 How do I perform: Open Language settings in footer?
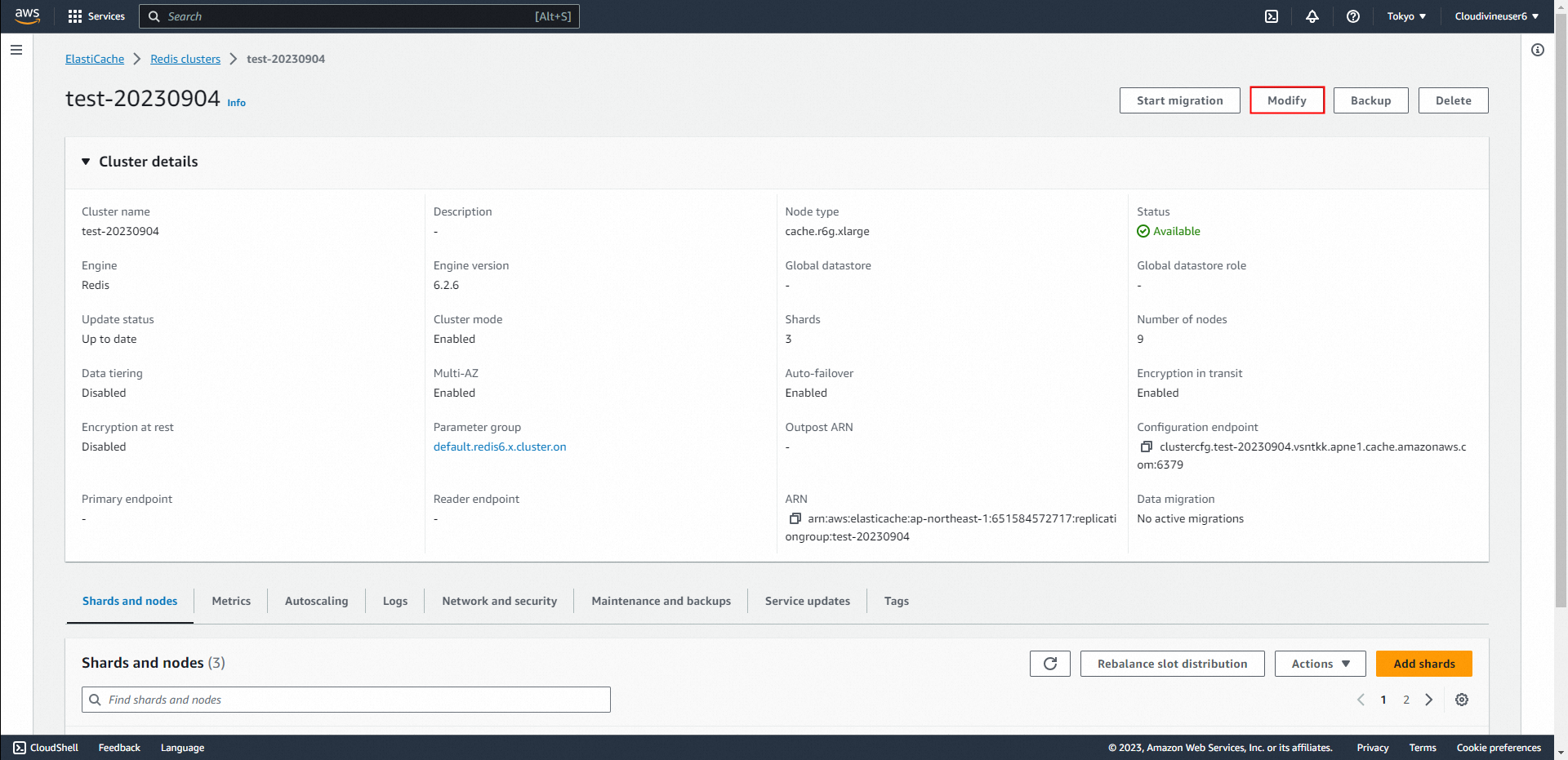tap(182, 748)
